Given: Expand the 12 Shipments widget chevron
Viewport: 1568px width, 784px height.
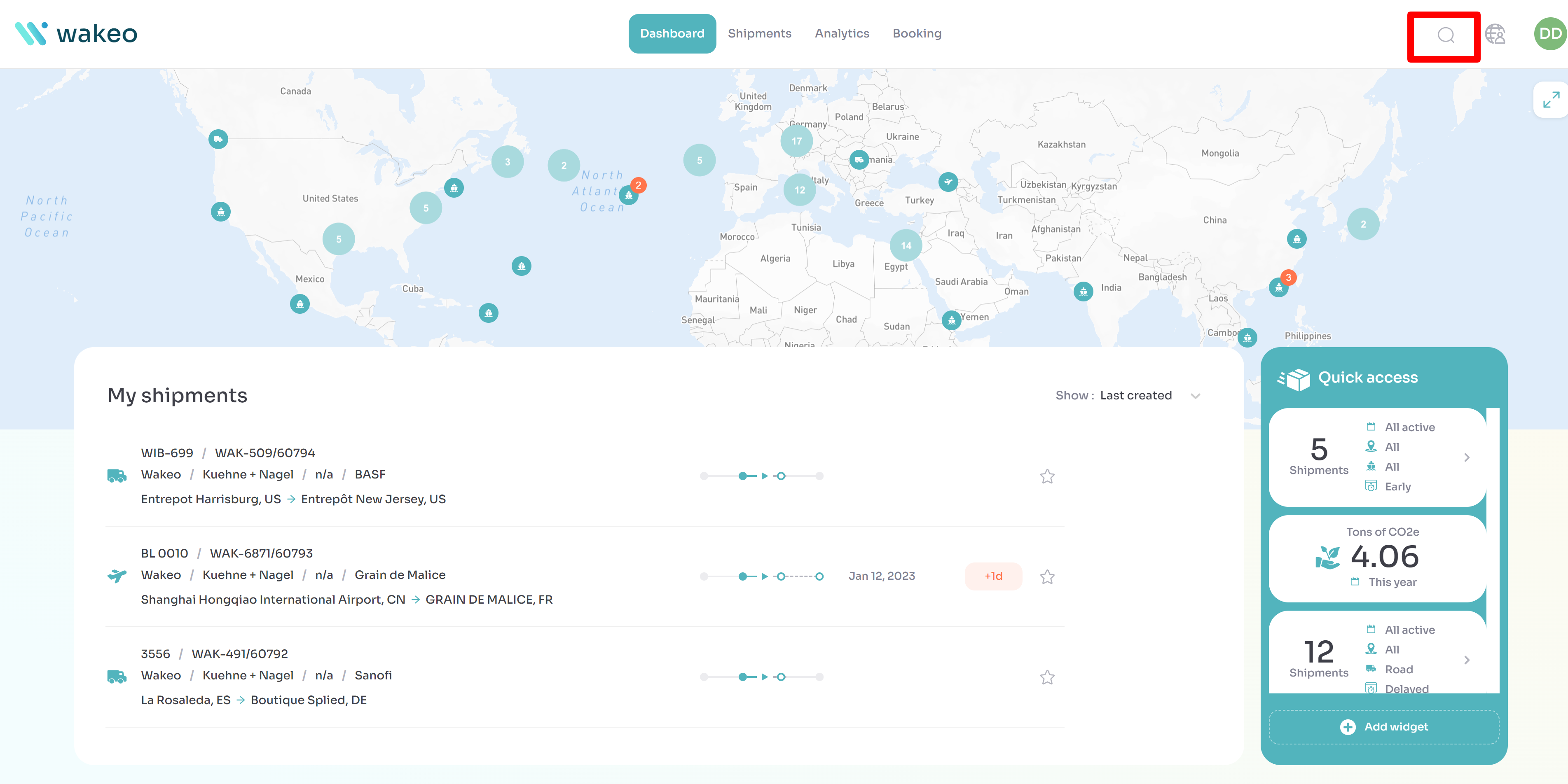Looking at the screenshot, I should click(x=1467, y=660).
